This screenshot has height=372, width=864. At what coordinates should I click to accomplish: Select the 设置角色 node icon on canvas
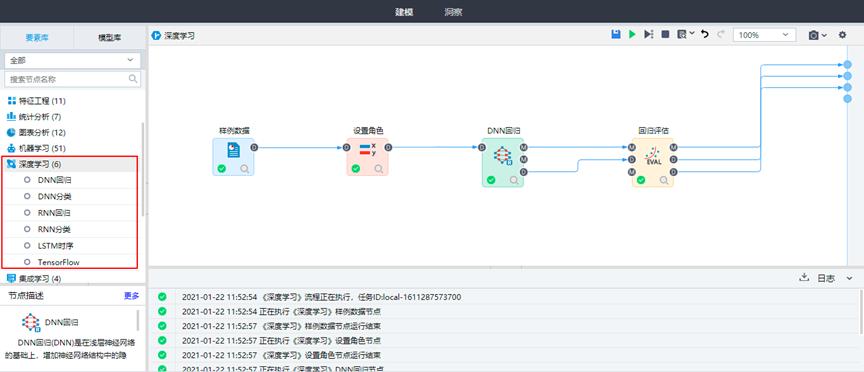coord(368,149)
